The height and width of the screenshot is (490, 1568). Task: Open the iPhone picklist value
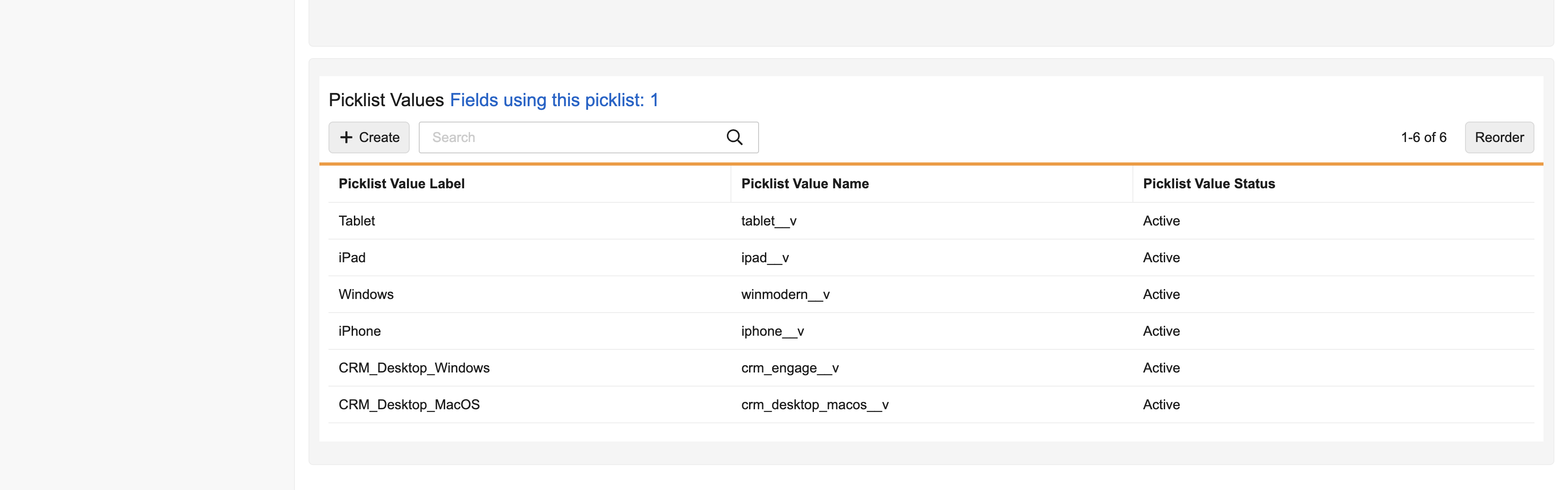[359, 331]
